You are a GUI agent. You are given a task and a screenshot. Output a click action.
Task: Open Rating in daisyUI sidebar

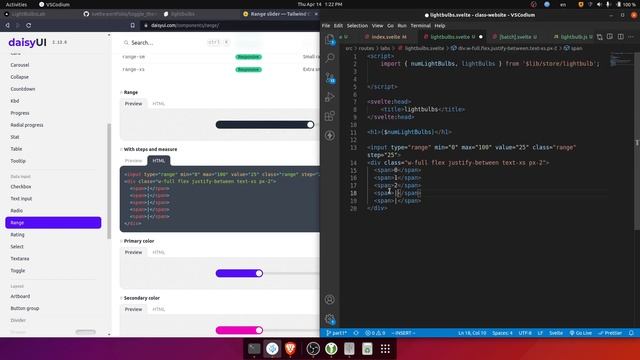[18, 235]
